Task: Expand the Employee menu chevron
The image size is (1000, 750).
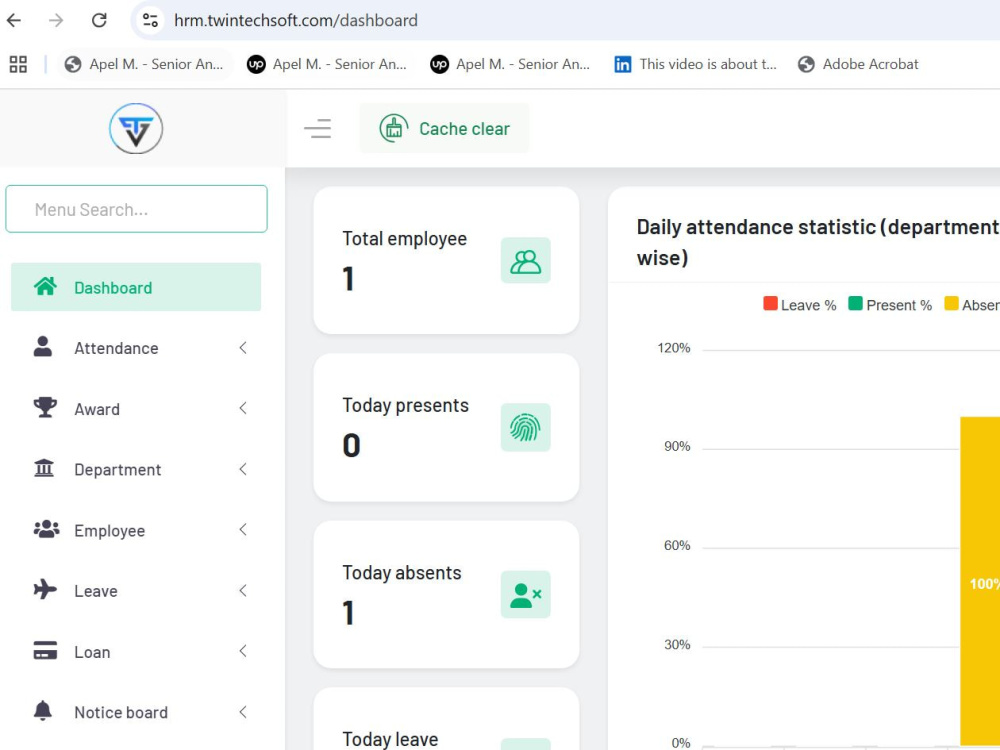Action: [x=243, y=529]
